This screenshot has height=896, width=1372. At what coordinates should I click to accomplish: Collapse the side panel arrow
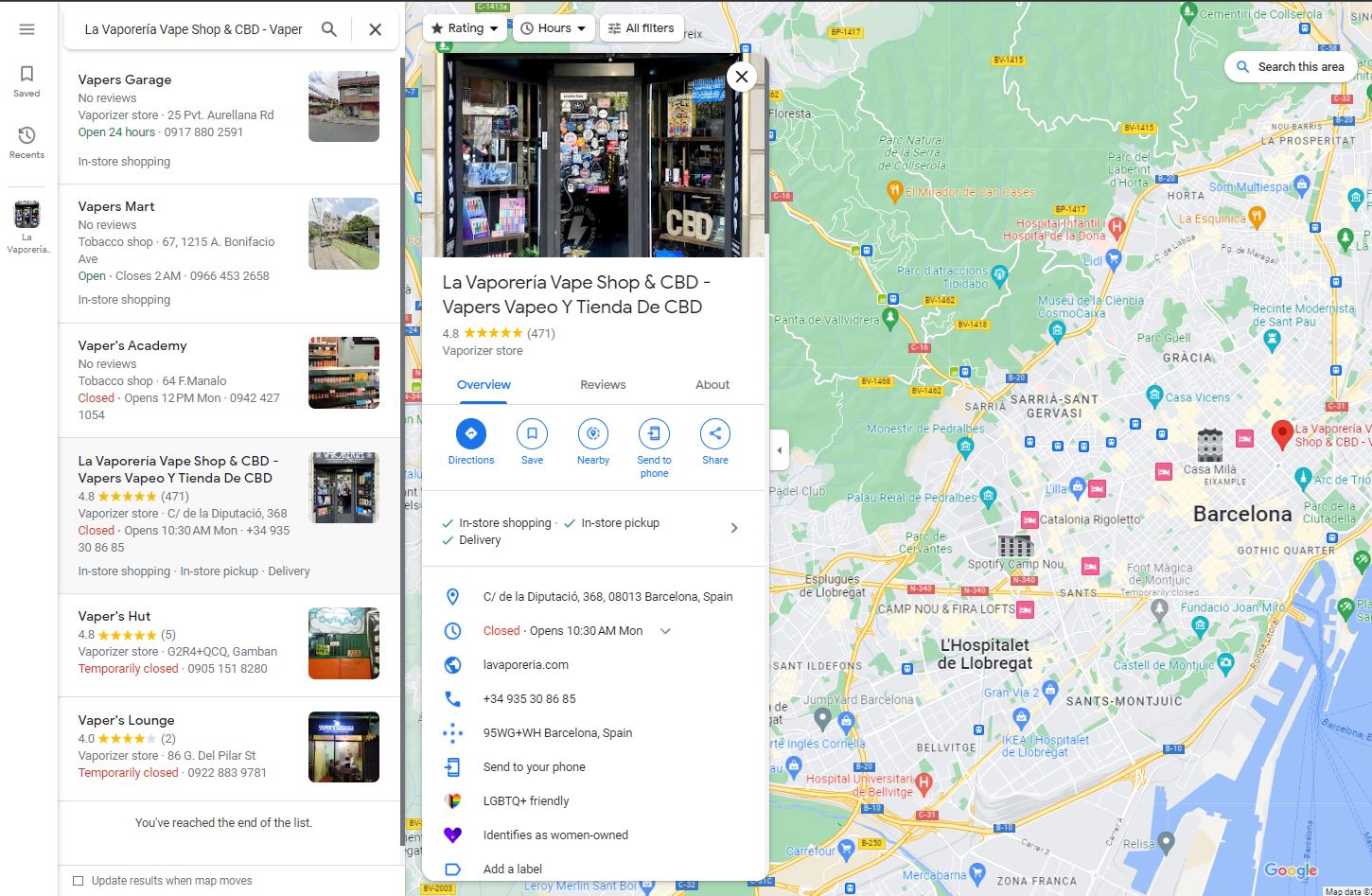coord(780,450)
